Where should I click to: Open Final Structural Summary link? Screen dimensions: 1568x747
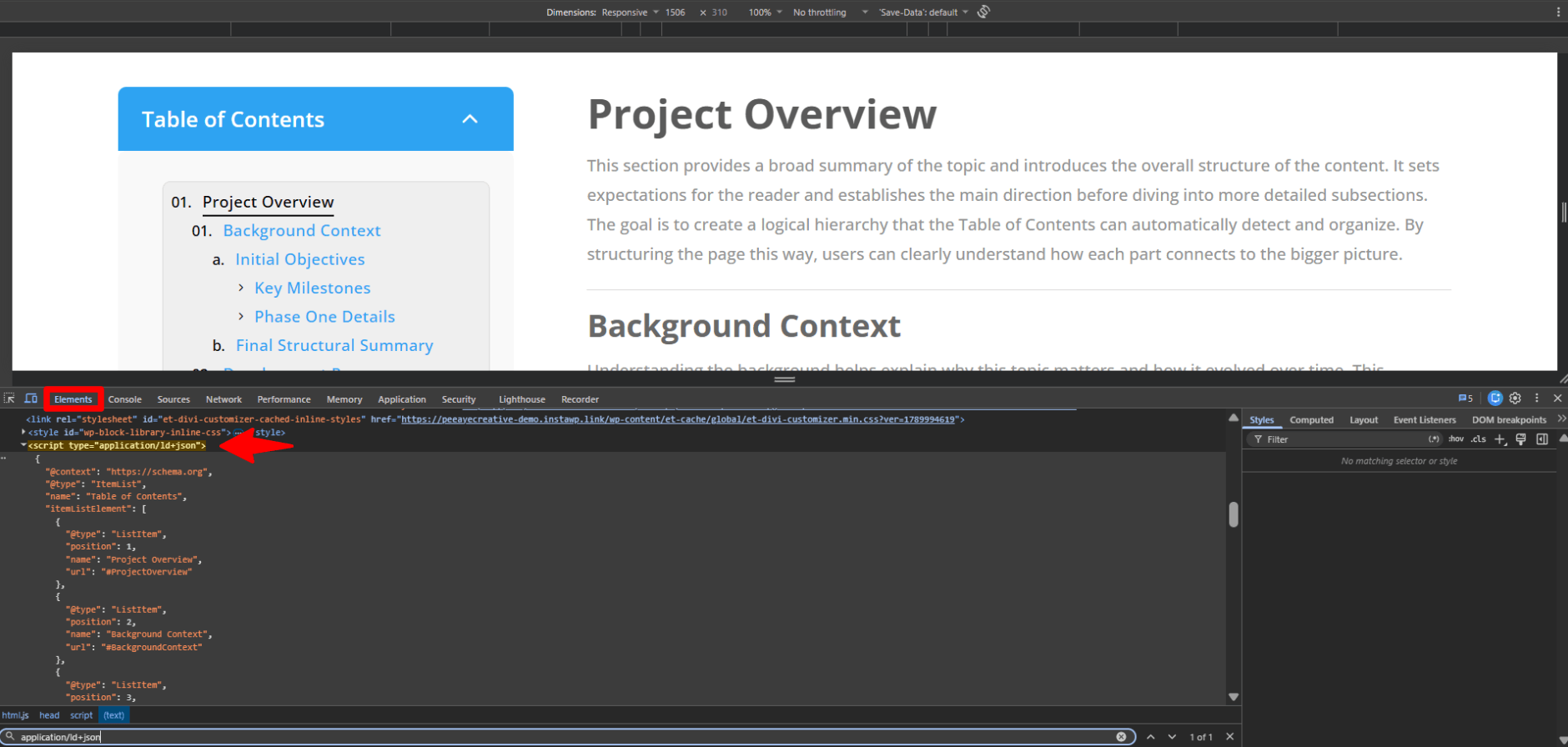(334, 345)
